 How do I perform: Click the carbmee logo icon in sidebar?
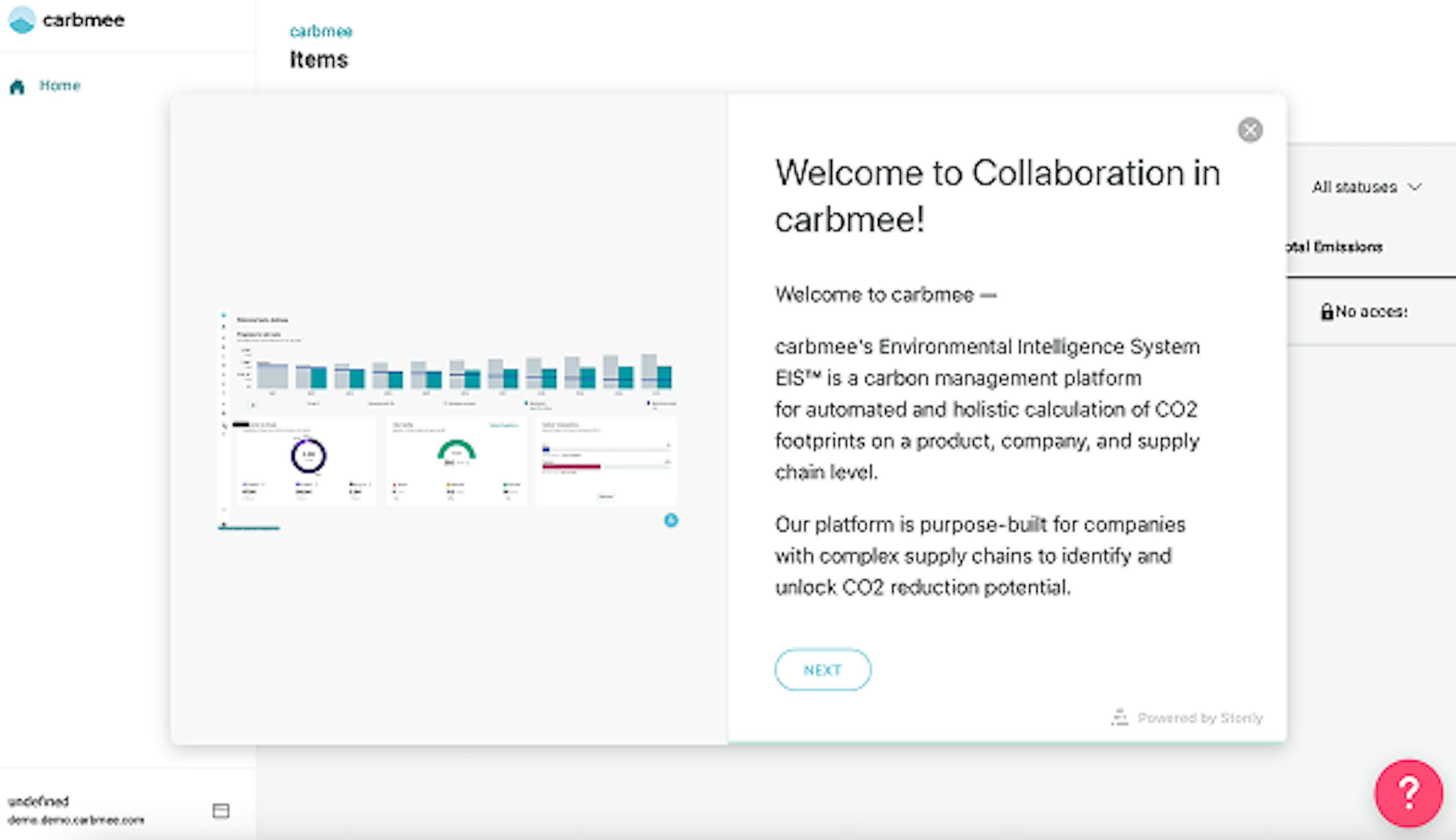[22, 20]
